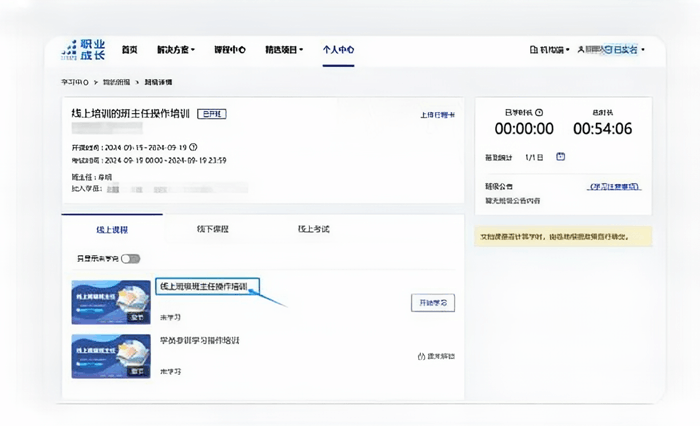Click the calendar icon beside 1/1日
The width and height of the screenshot is (700, 426).
click(x=560, y=156)
